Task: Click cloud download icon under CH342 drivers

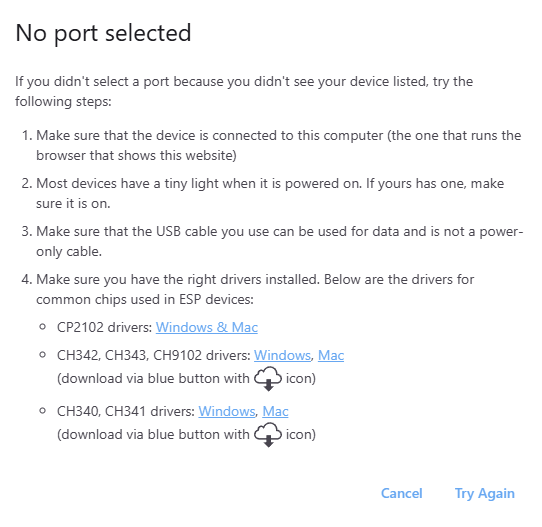Action: tap(268, 378)
